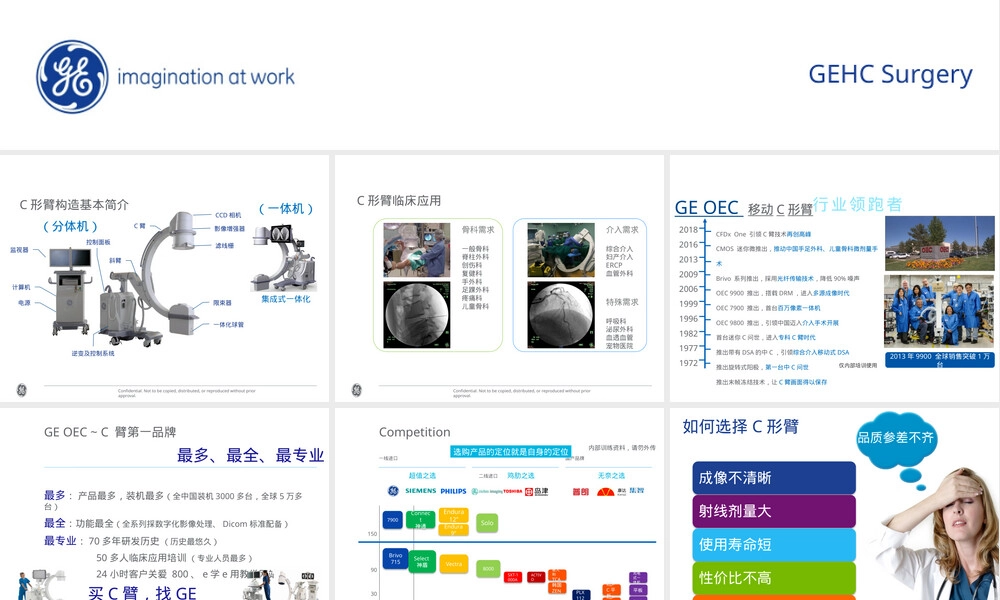Click the coronary angiography X-ray image

pos(561,315)
